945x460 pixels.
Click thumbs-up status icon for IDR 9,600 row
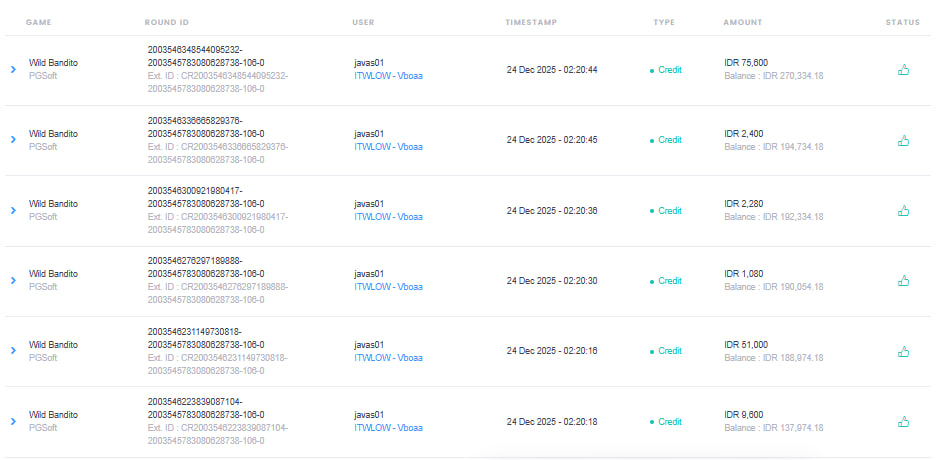coord(903,421)
